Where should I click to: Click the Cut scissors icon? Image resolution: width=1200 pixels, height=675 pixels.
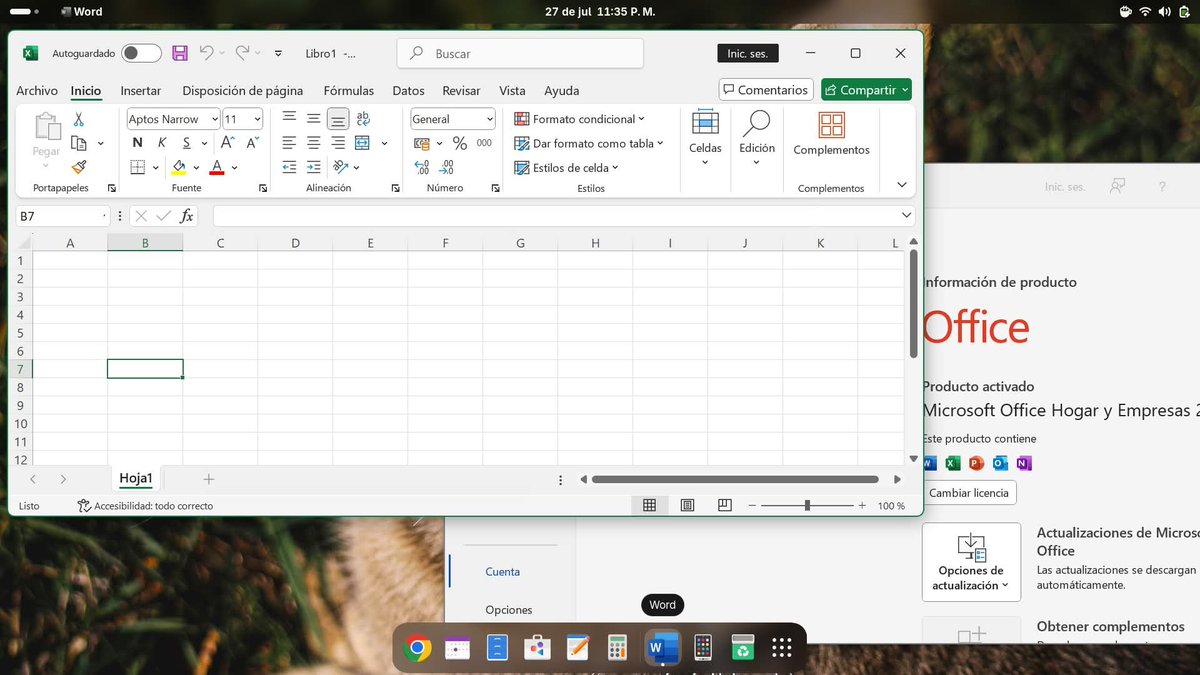pyautogui.click(x=78, y=119)
